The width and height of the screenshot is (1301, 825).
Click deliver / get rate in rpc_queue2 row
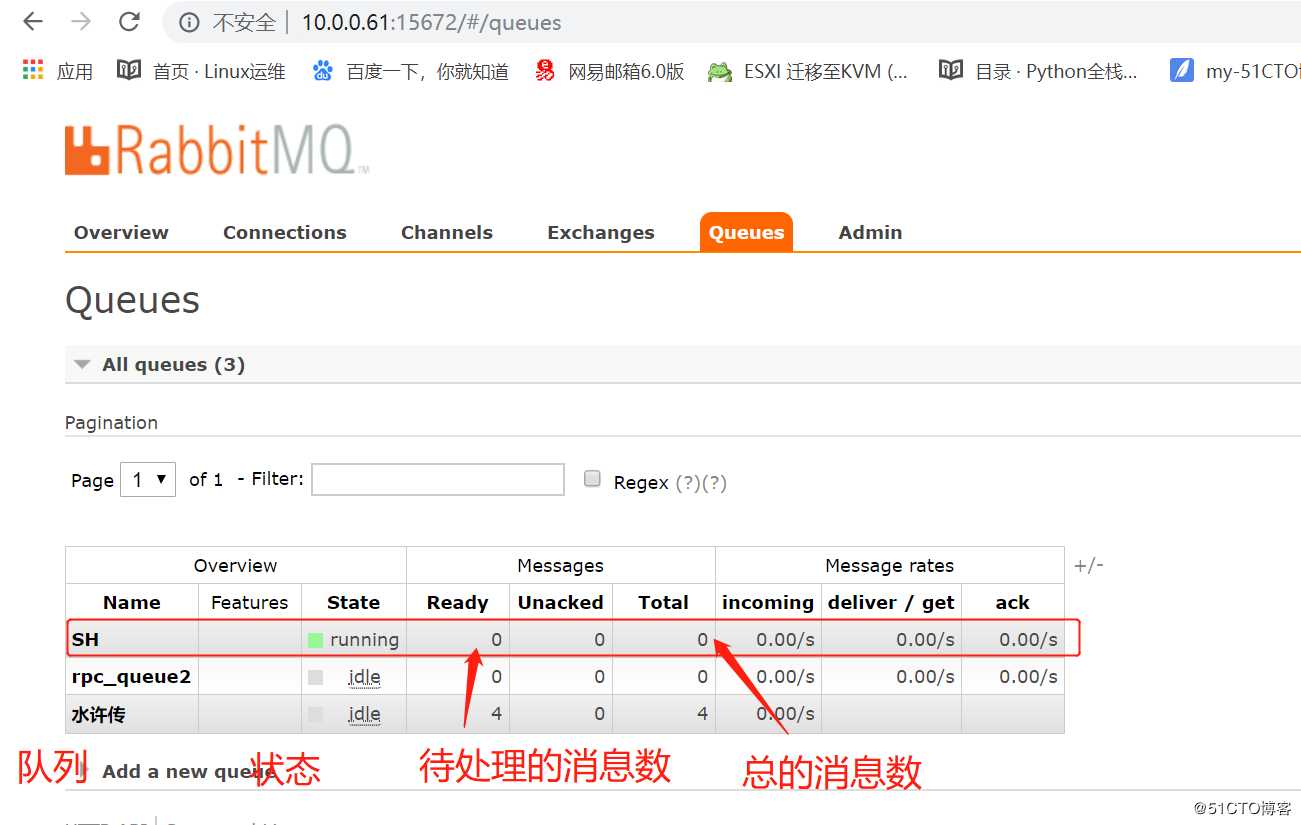pyautogui.click(x=925, y=677)
